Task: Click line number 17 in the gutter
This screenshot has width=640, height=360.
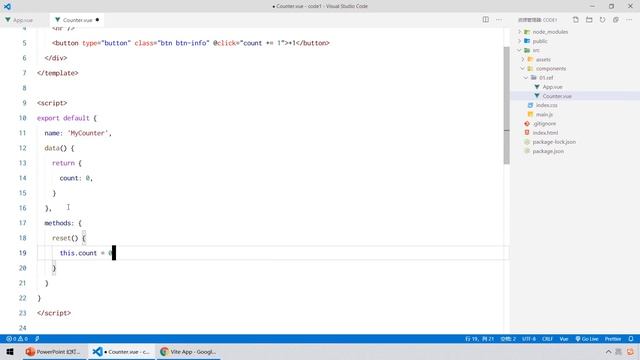Action: [x=22, y=223]
